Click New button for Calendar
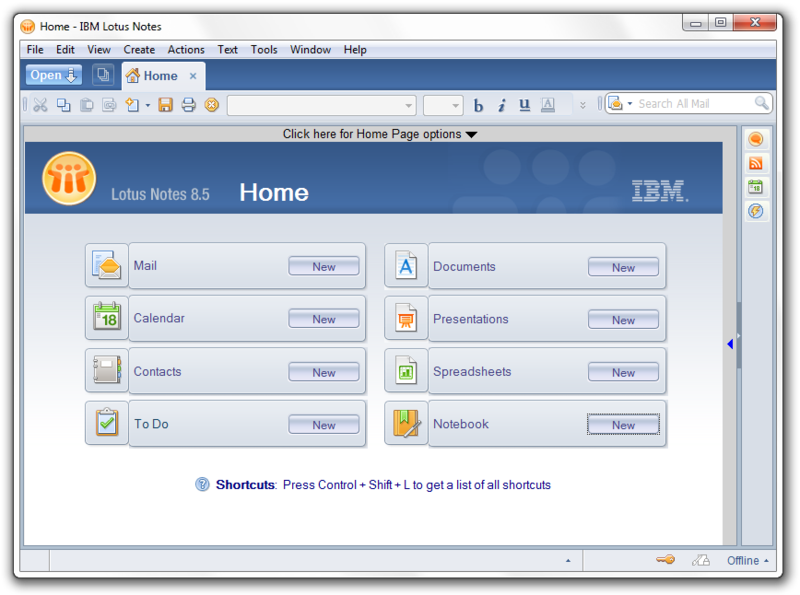This screenshot has height=595, width=800. [x=323, y=319]
